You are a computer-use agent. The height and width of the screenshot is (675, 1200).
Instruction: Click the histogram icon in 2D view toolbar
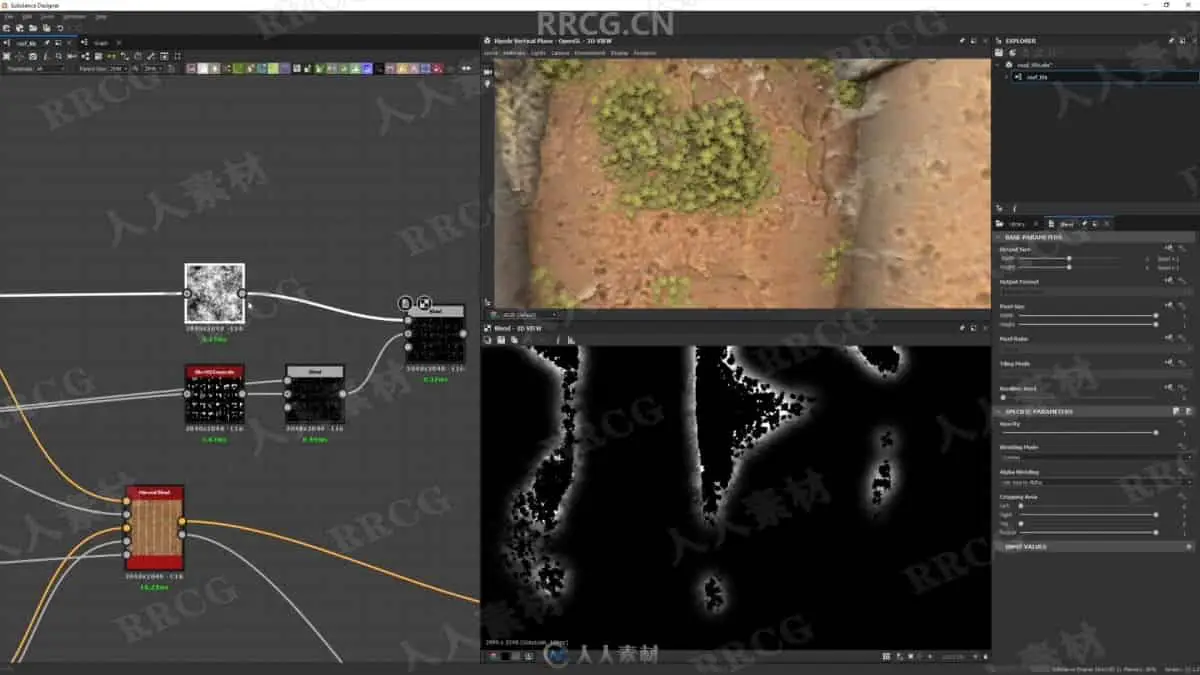tap(571, 340)
